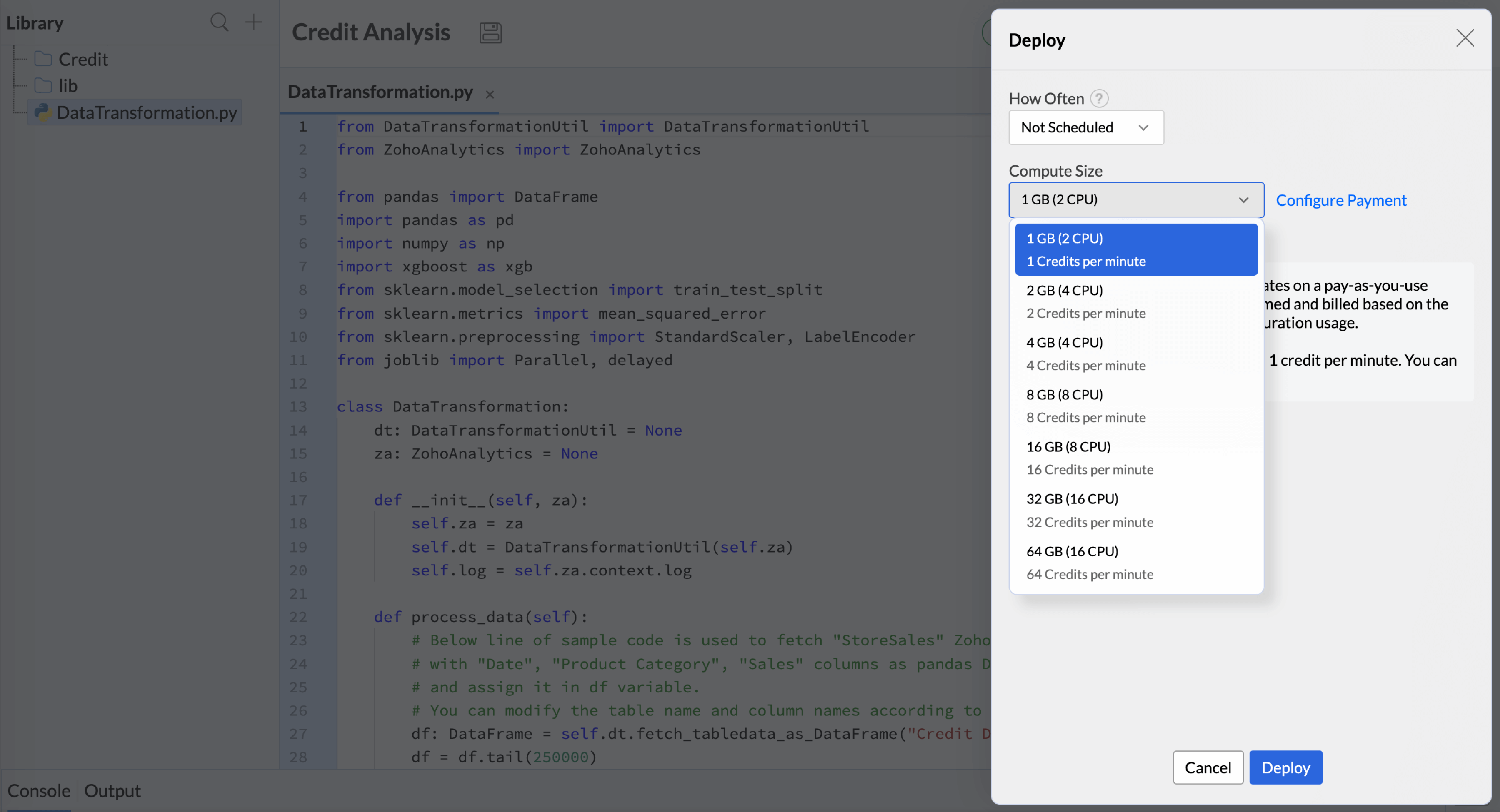Expand the Compute Size dropdown menu
This screenshot has height=812, width=1500.
(1134, 199)
